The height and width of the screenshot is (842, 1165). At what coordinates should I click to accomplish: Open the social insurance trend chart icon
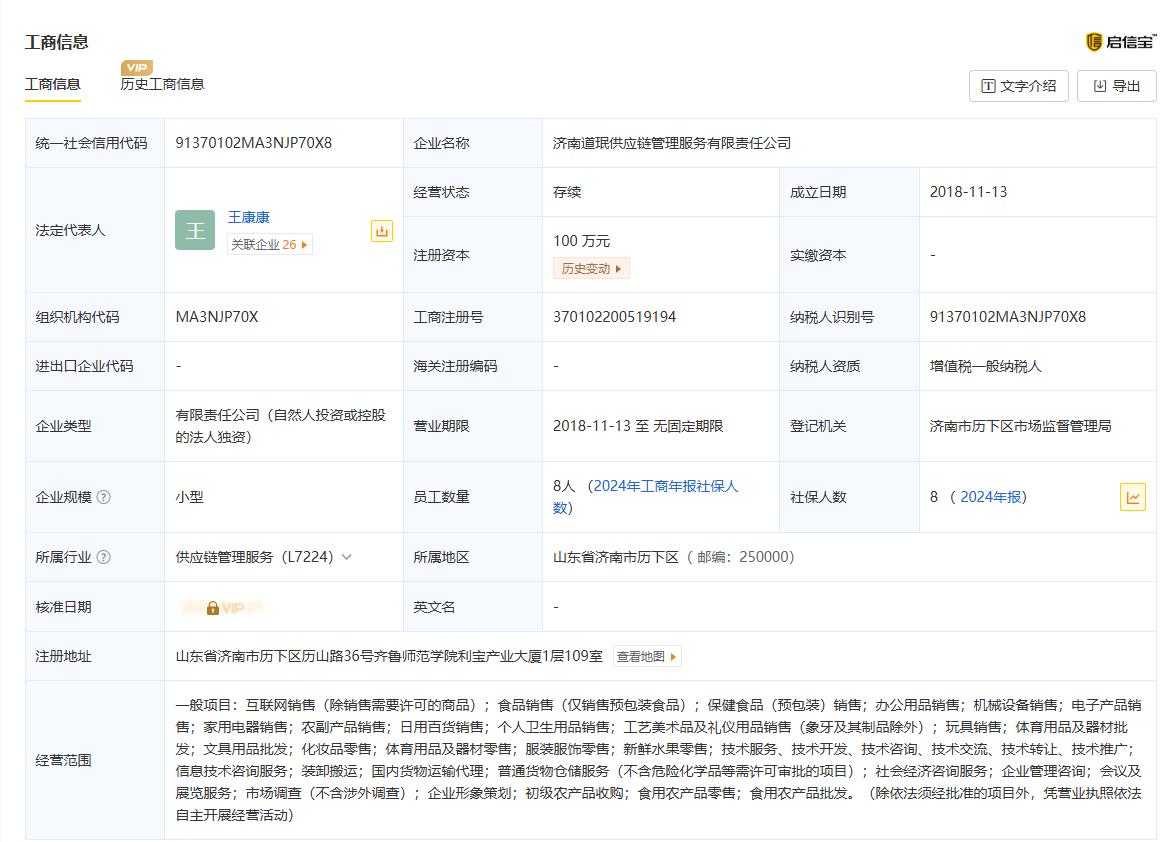coord(1132,497)
